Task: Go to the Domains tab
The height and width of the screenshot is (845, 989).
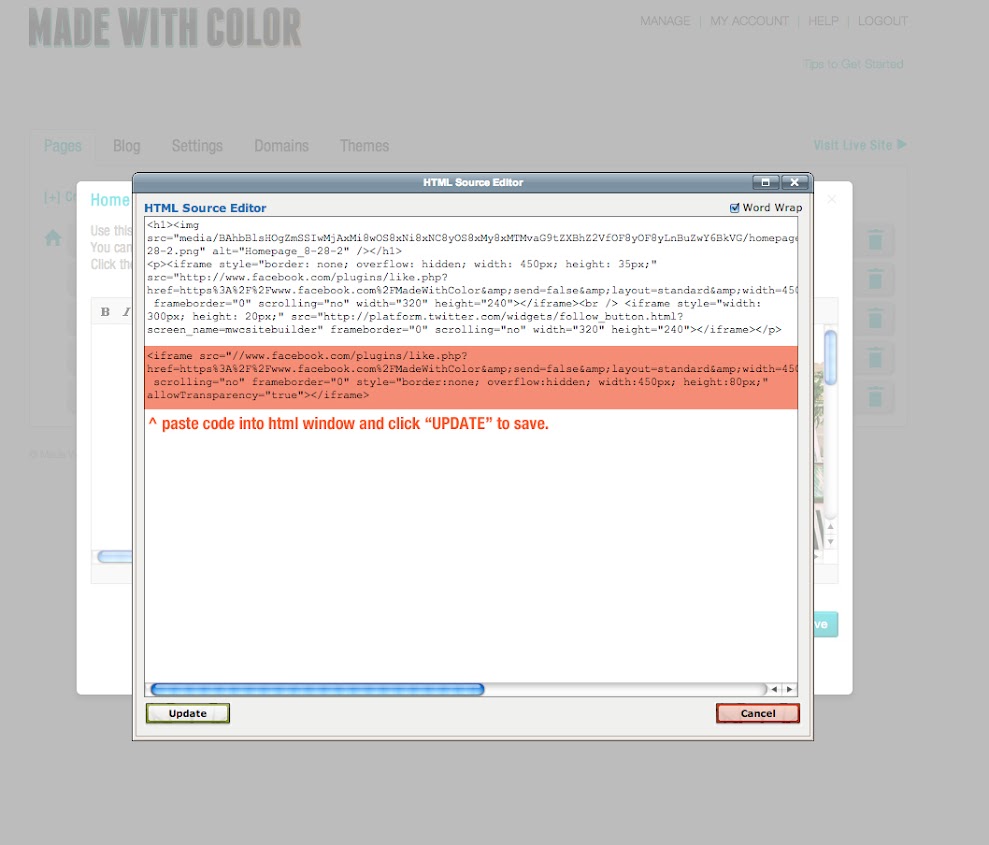Action: pos(281,146)
